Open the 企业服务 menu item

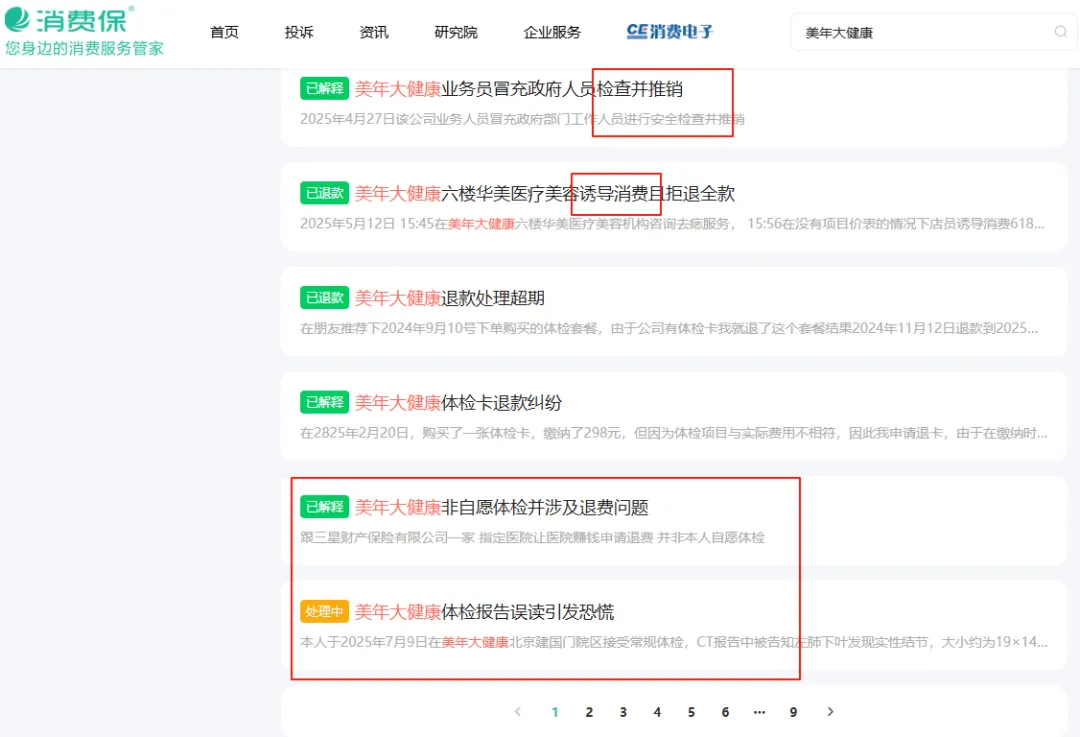(552, 32)
